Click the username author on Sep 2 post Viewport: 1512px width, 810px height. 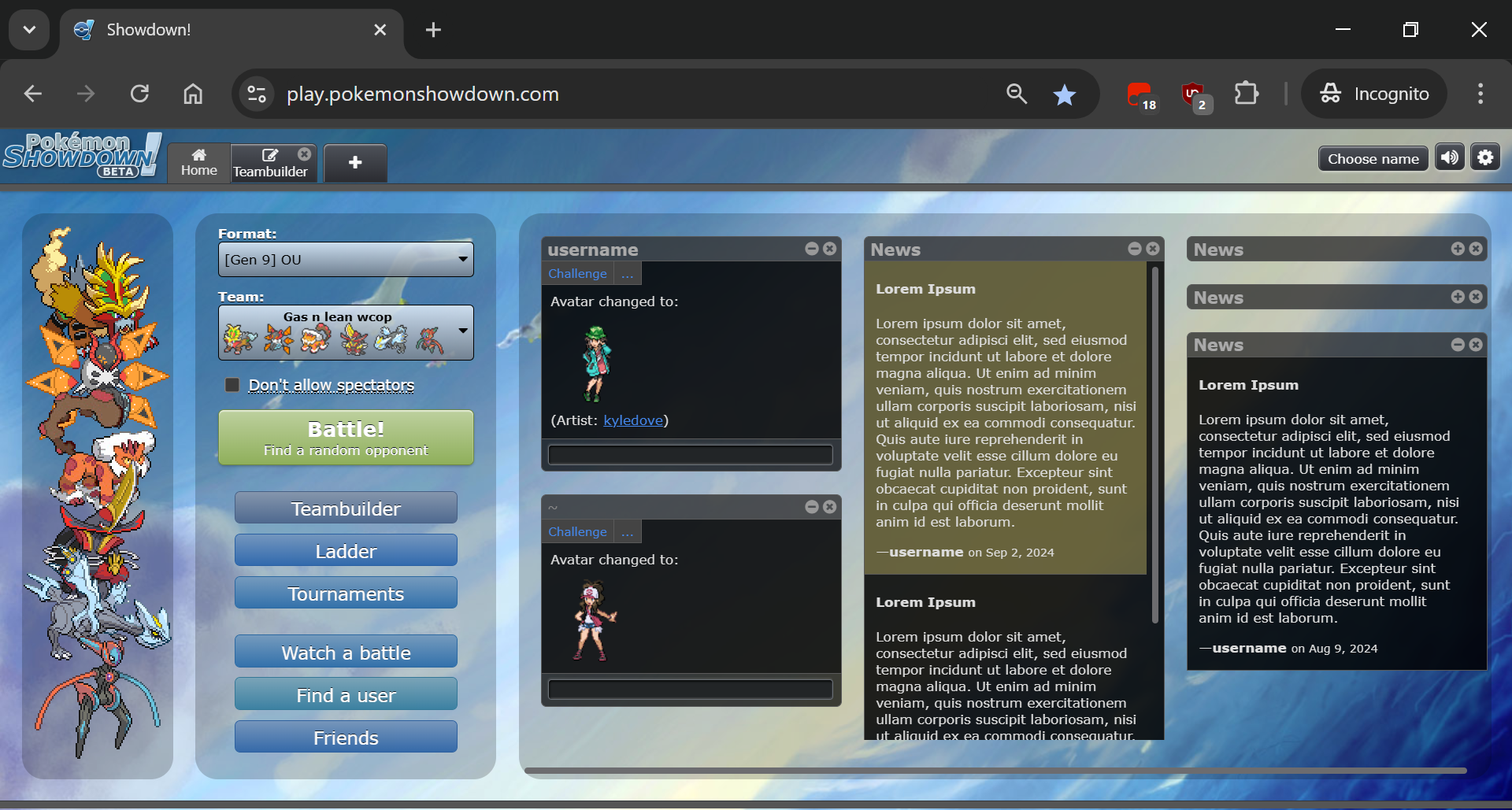coord(926,552)
